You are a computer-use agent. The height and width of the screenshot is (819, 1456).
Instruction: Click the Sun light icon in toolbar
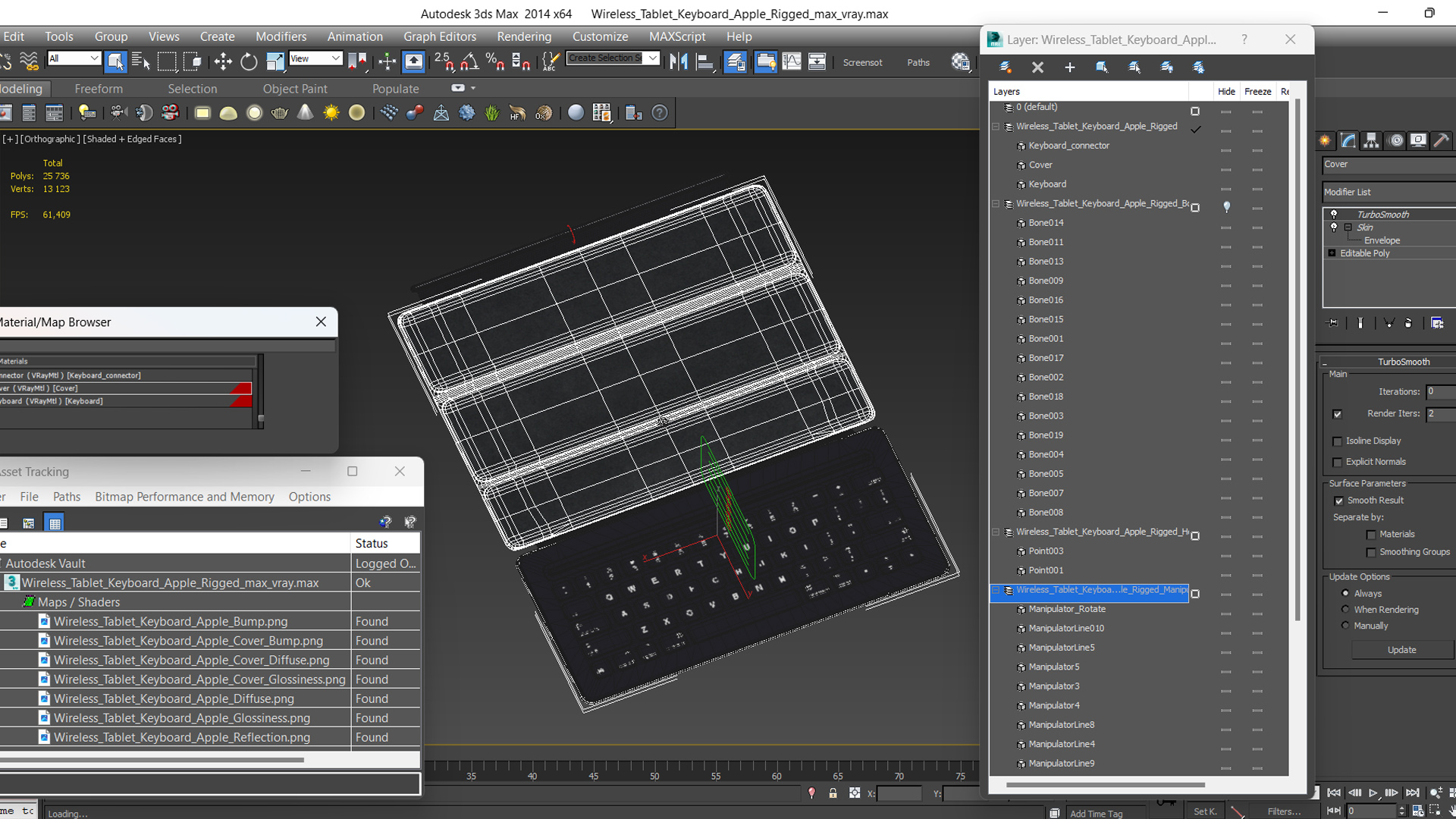click(331, 113)
